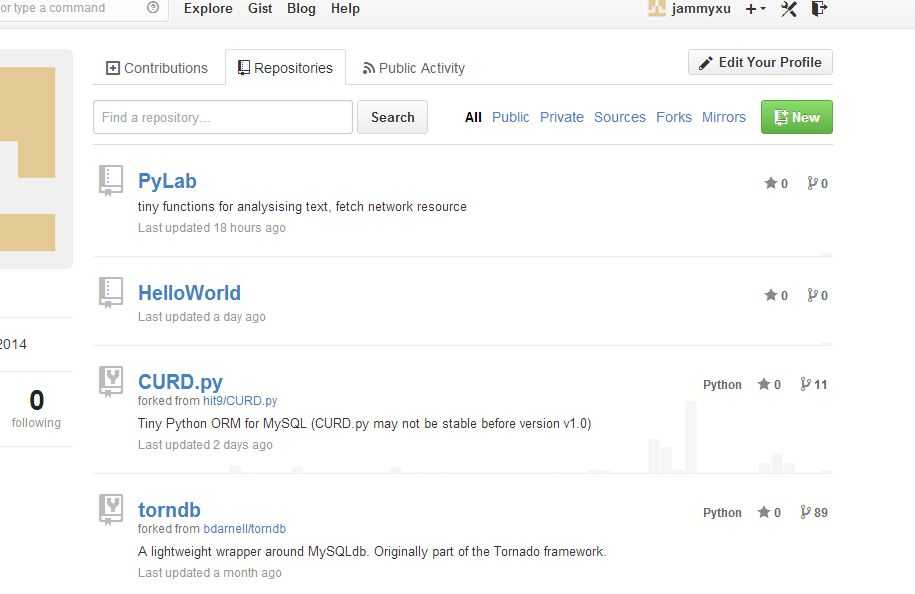Click the PyLab repository book icon
Image resolution: width=915 pixels, height=594 pixels.
111,180
